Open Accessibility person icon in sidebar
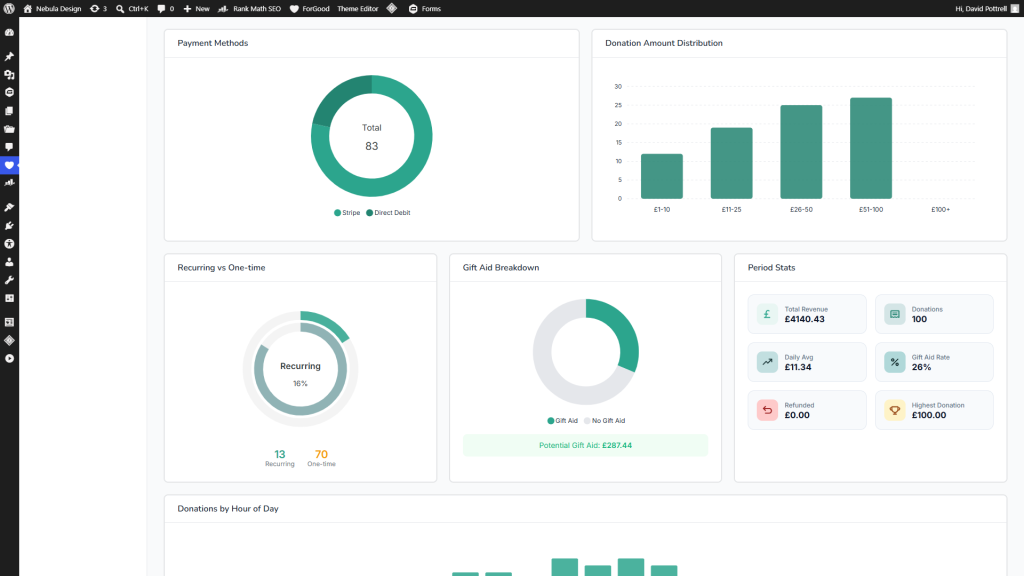The height and width of the screenshot is (576, 1024). [x=9, y=244]
